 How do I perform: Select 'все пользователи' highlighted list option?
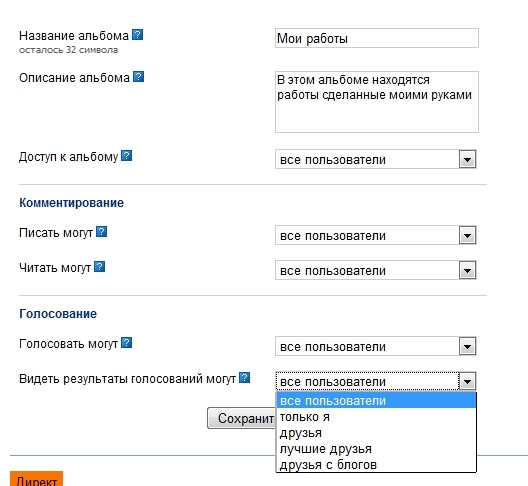[376, 401]
